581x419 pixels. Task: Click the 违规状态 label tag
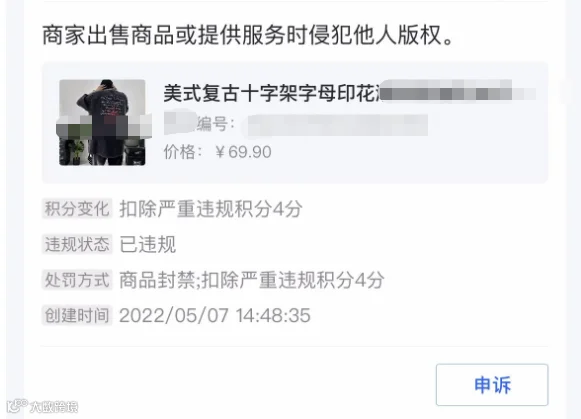pyautogui.click(x=77, y=244)
